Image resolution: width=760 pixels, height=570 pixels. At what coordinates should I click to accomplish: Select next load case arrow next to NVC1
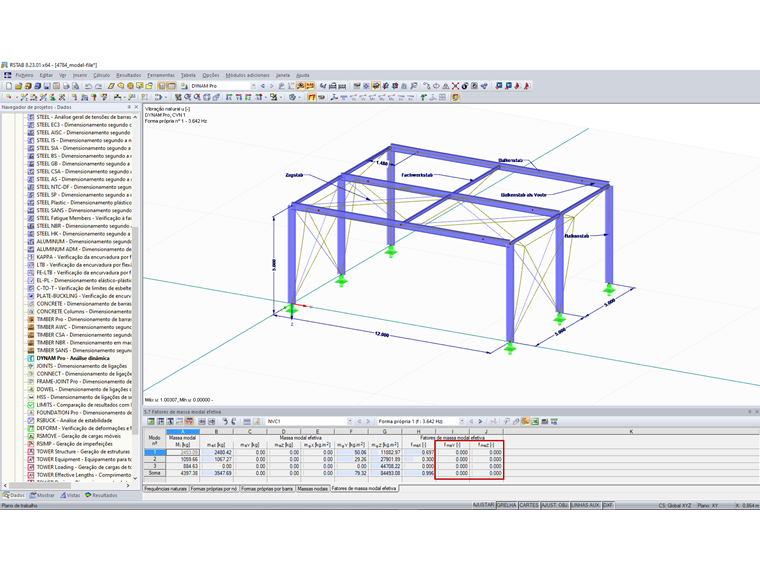[x=368, y=422]
